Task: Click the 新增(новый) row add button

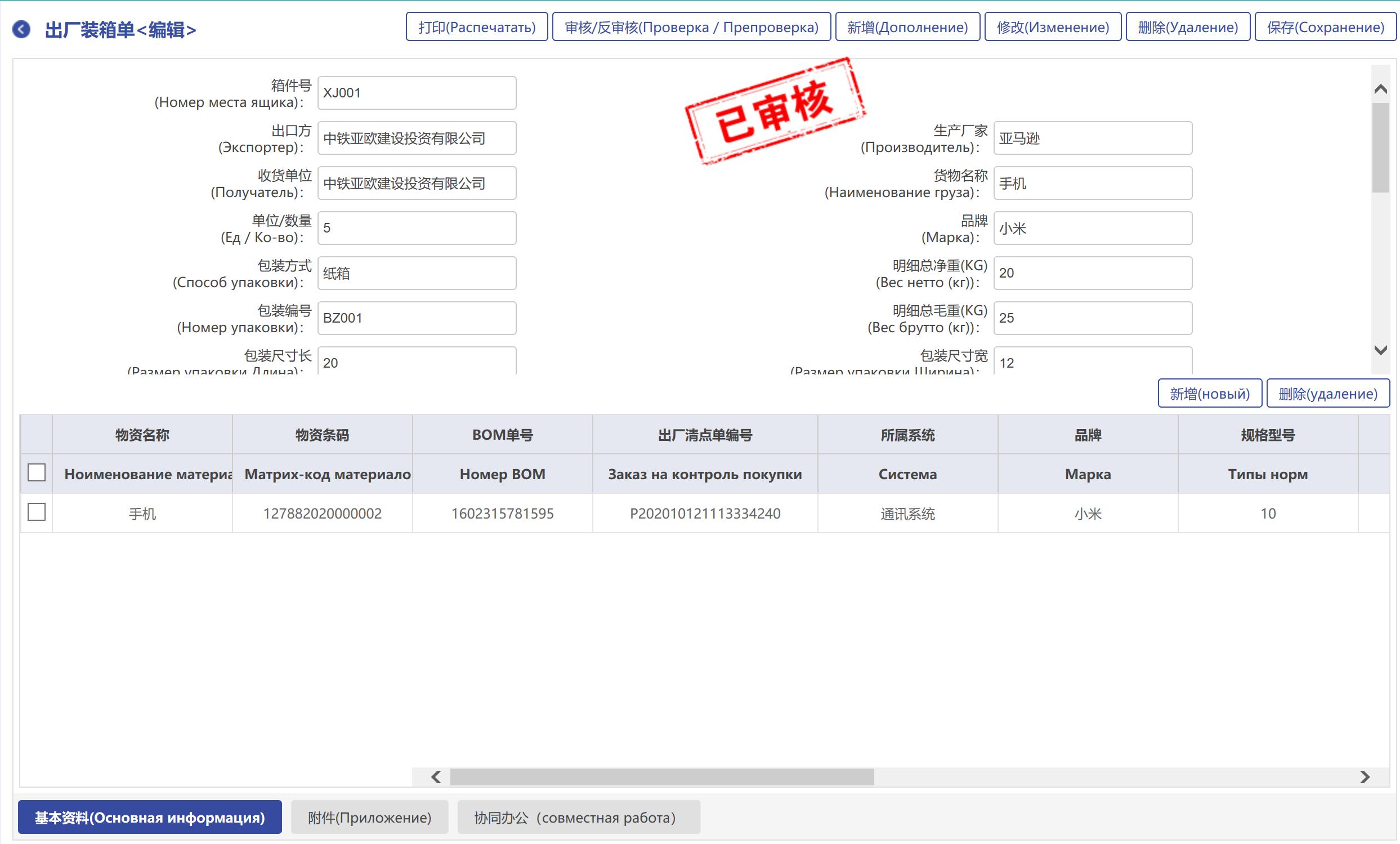Action: tap(1209, 394)
